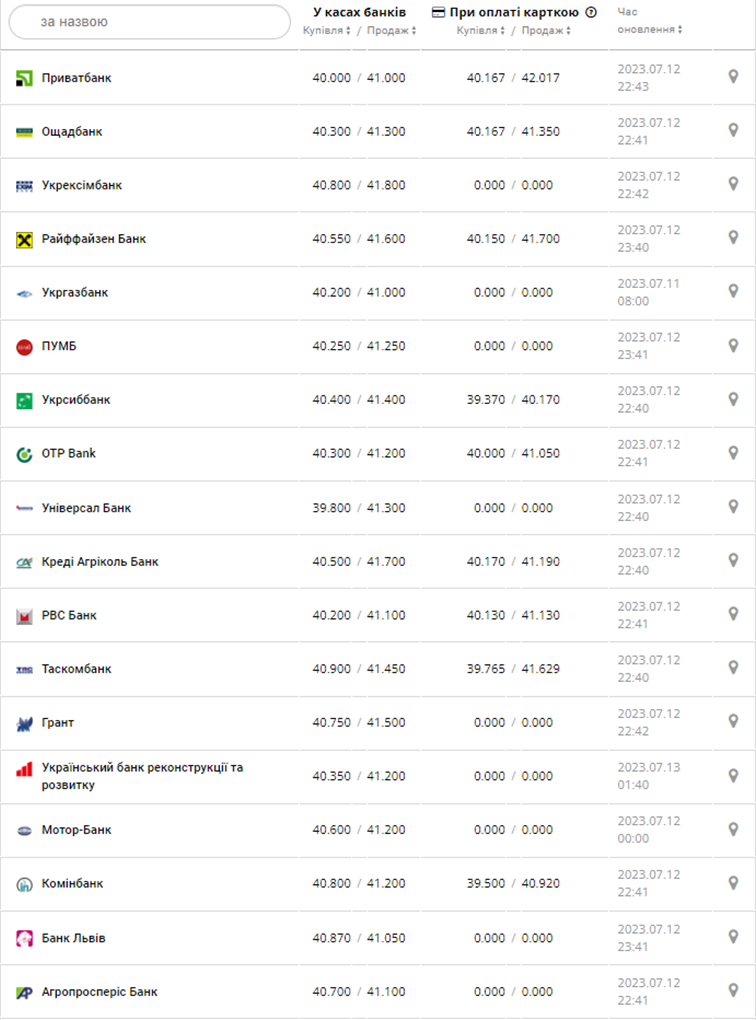Open the Універсал Банк link
This screenshot has height=1020, width=756.
point(86,508)
